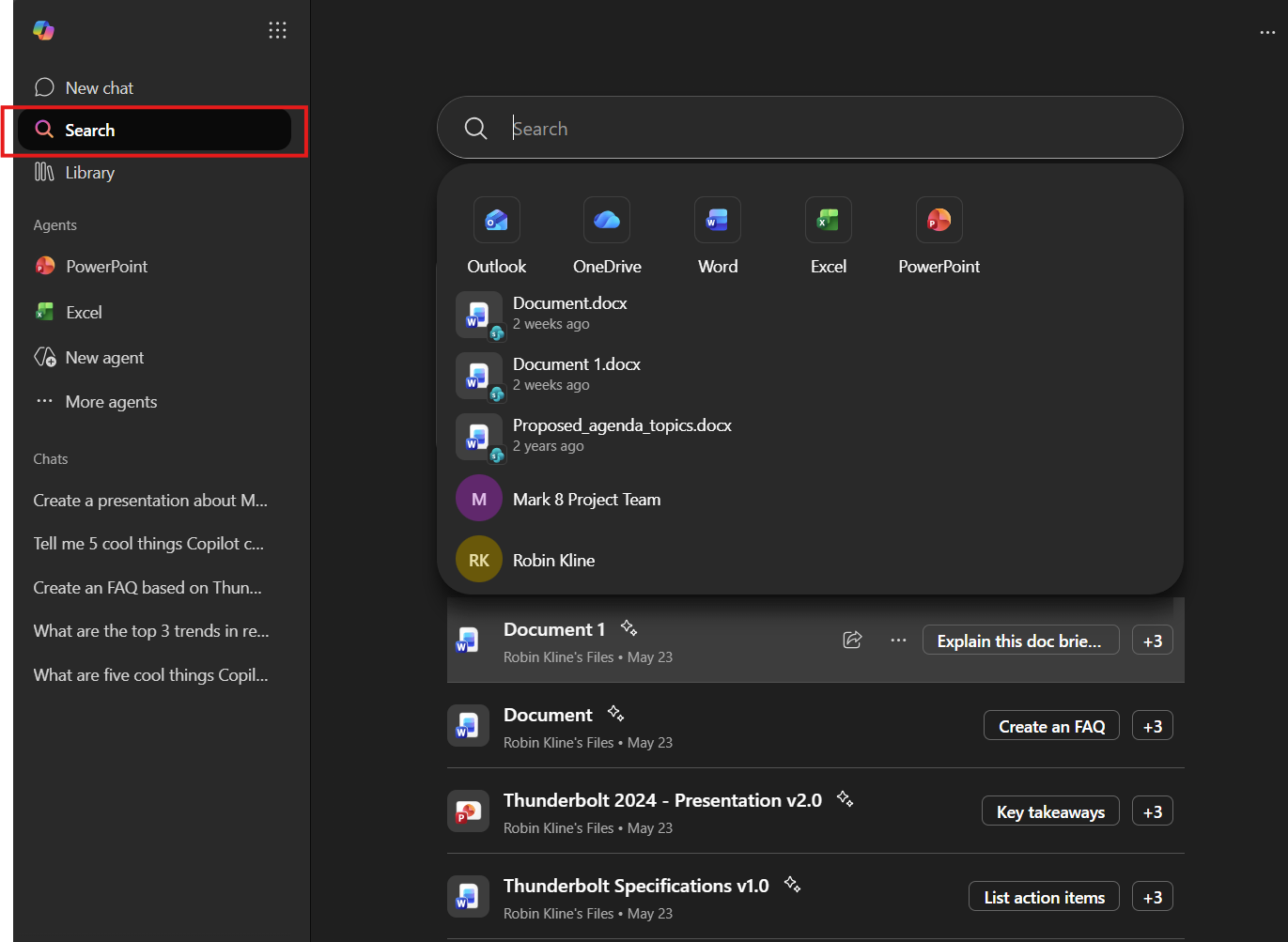Click sparkle icon beside Thunderbolt 2024 Presentation
Viewport: 1288px width, 942px height.
tap(845, 798)
